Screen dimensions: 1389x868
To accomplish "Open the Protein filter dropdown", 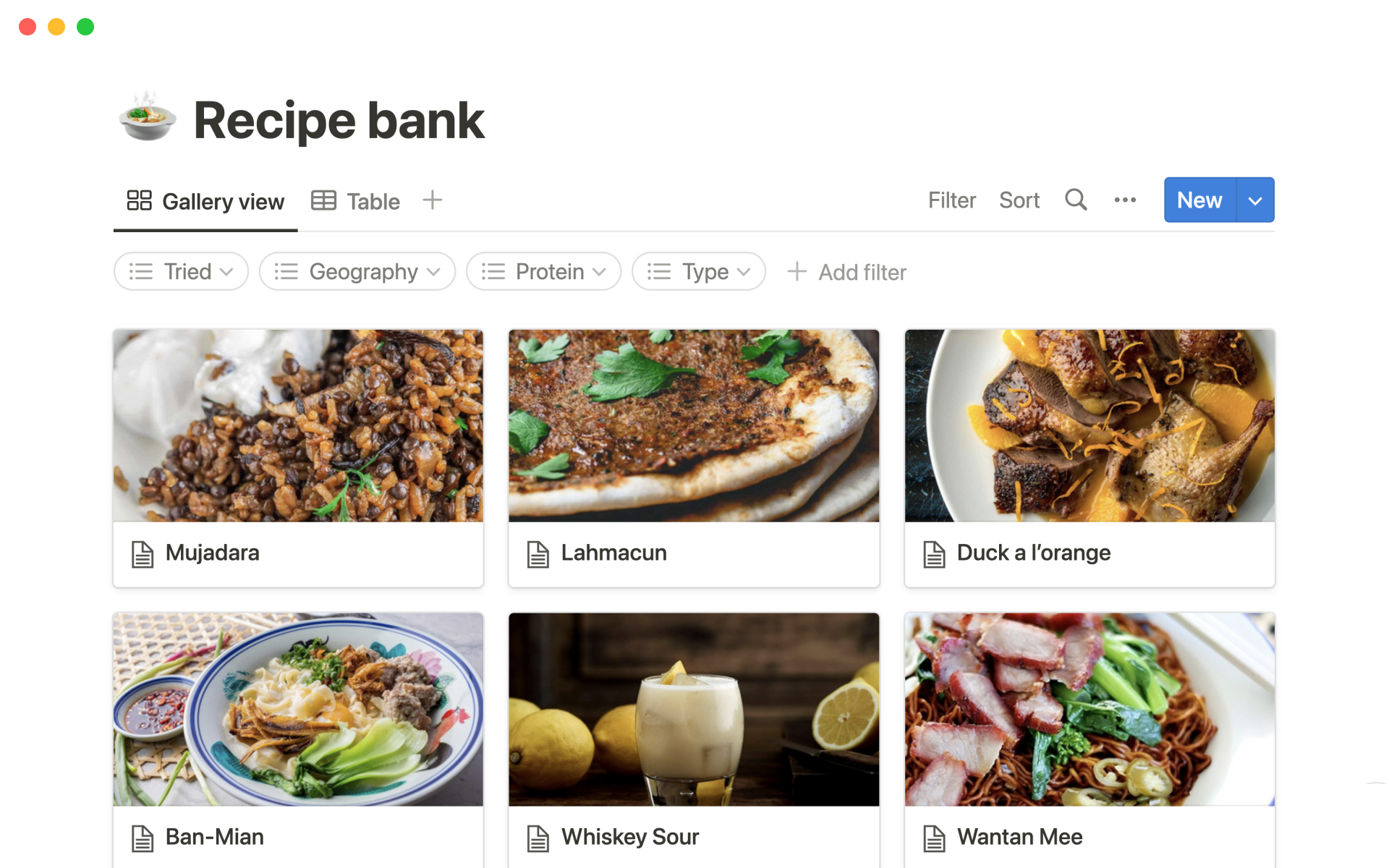I will (x=543, y=271).
